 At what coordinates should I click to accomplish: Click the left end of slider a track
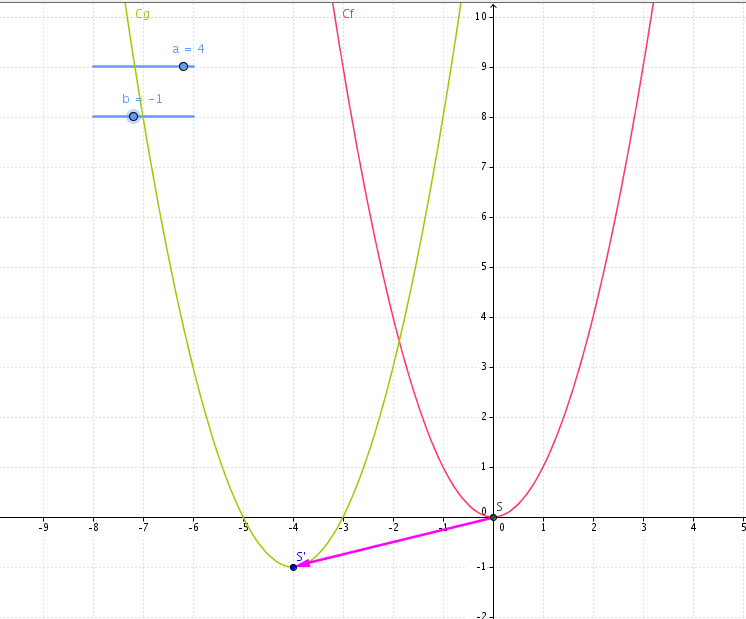(93, 66)
